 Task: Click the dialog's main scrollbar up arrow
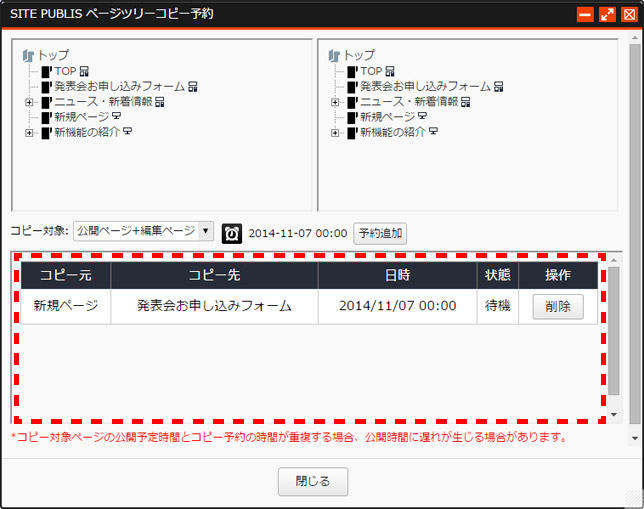635,37
